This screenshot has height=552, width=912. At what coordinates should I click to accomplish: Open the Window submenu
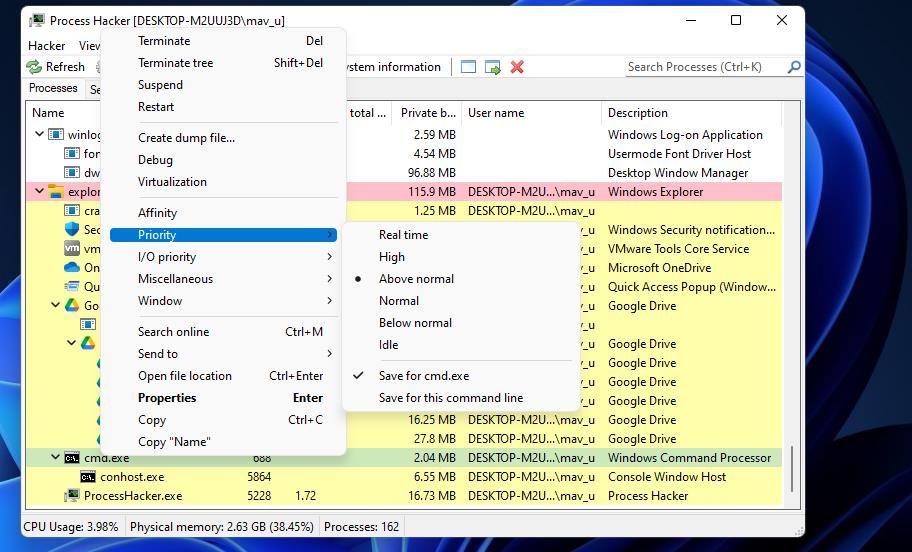point(223,301)
